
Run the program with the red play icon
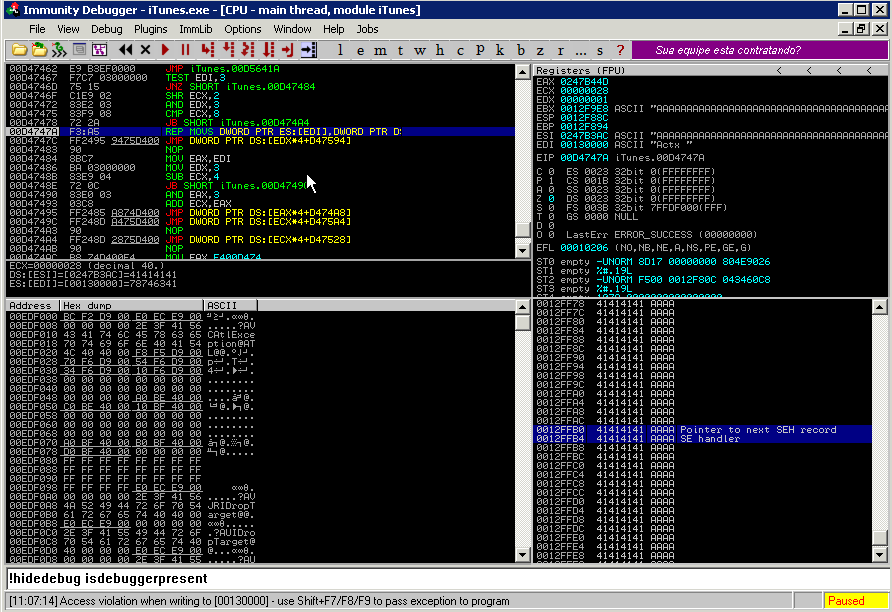166,50
